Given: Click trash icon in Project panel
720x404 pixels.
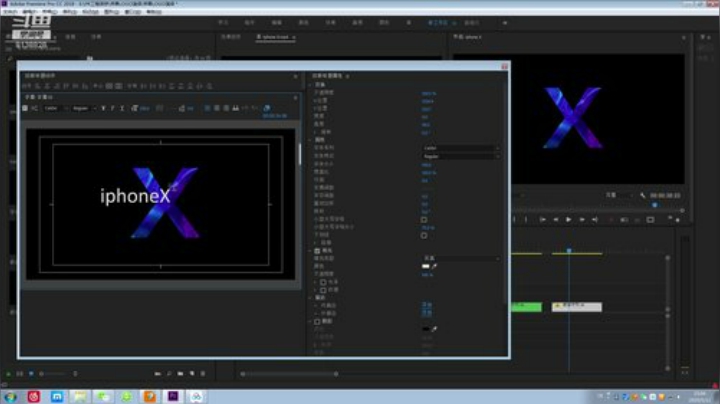Looking at the screenshot, I should pos(203,374).
